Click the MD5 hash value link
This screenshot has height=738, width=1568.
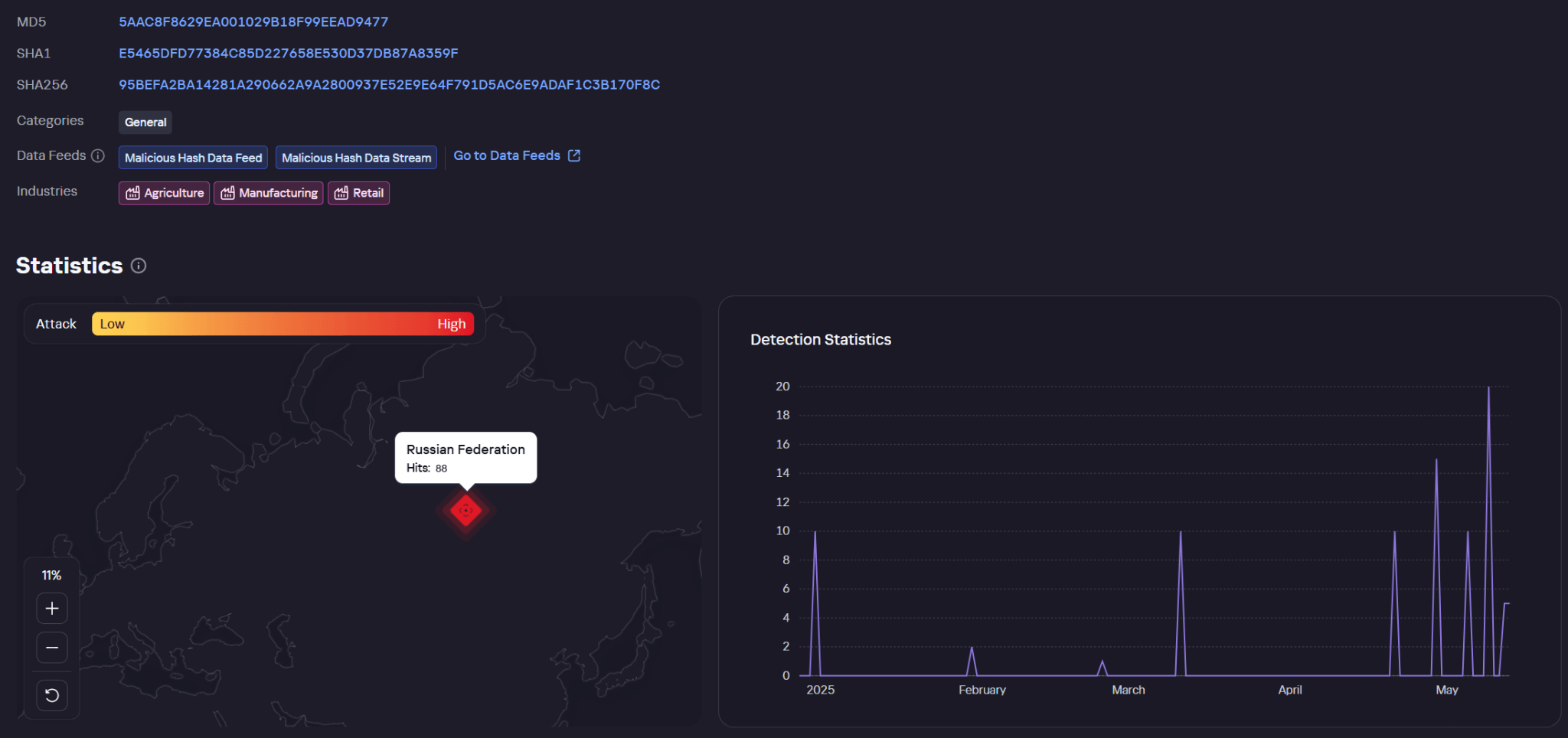[253, 22]
